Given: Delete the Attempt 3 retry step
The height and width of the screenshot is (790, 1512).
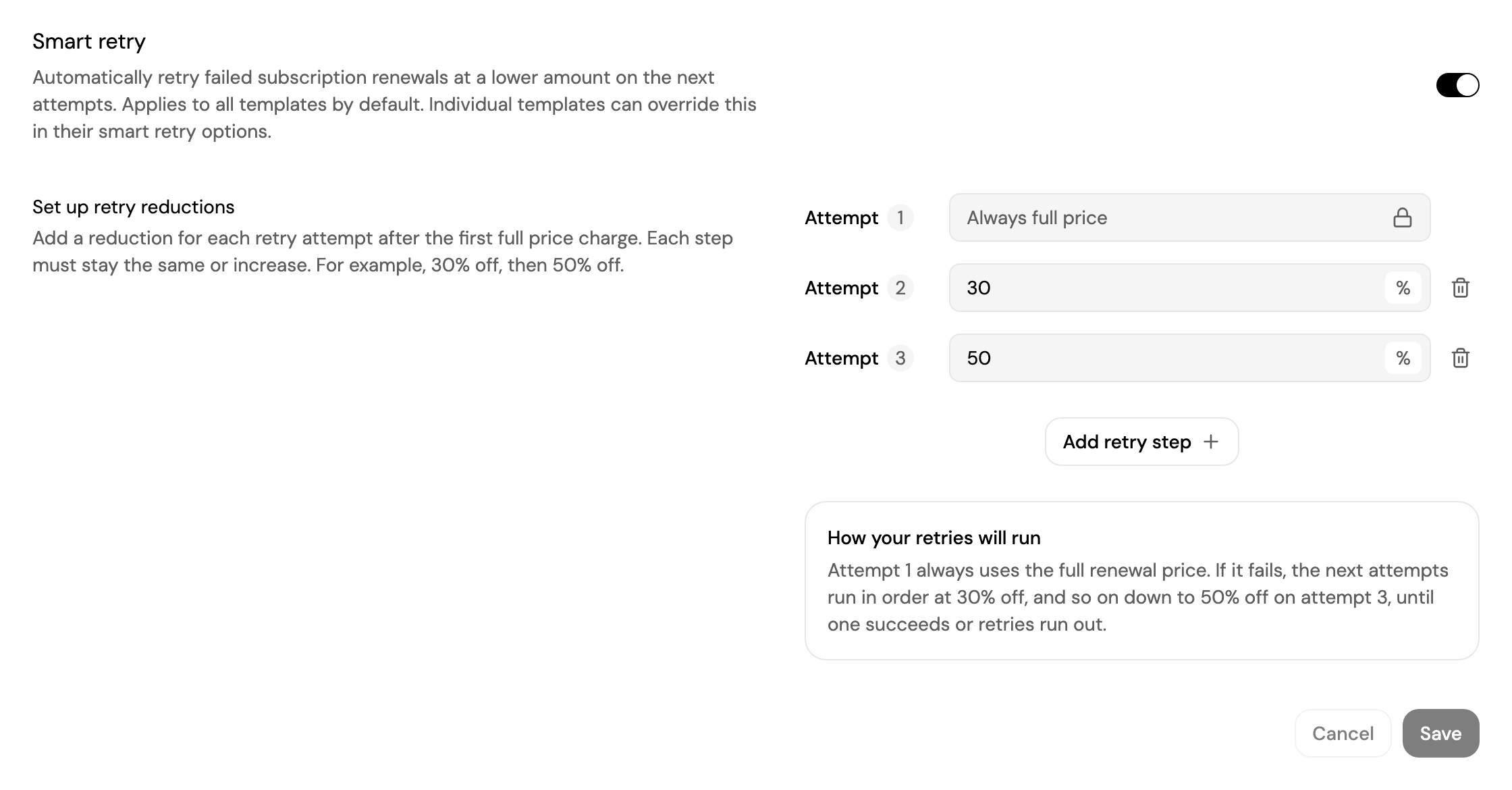Looking at the screenshot, I should [1461, 358].
